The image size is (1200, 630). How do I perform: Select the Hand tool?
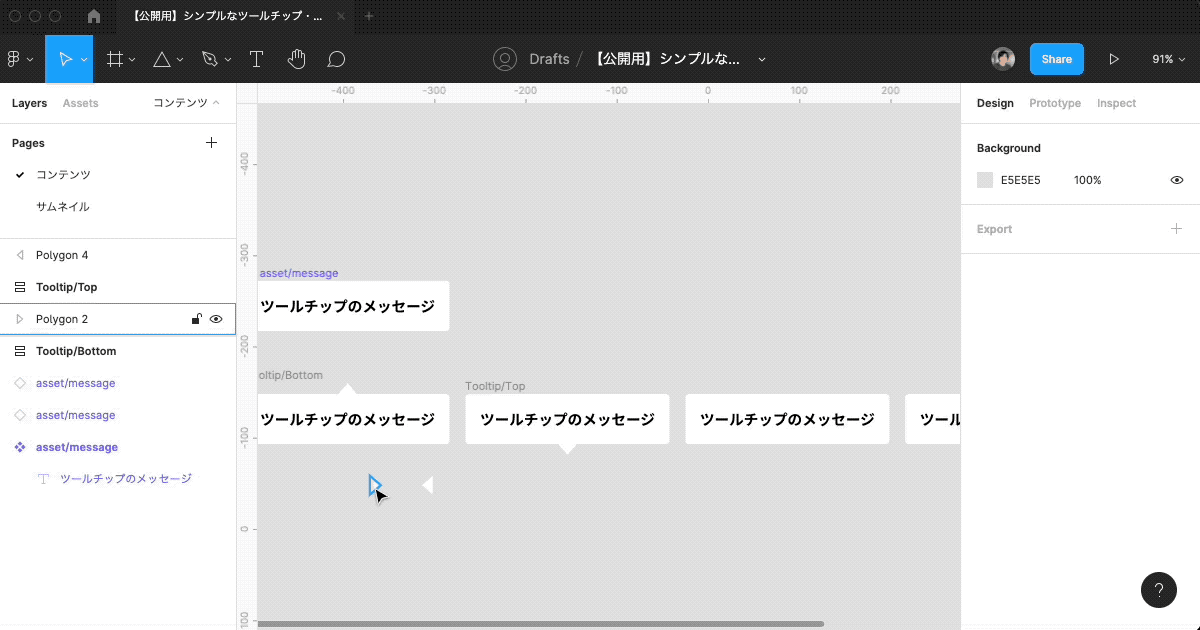[x=296, y=58]
